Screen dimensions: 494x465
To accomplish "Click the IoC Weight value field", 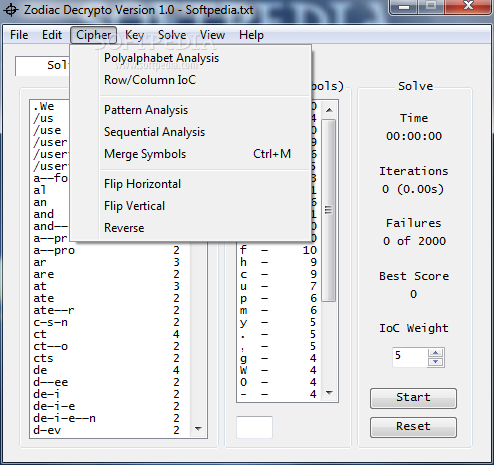I will click(x=410, y=357).
